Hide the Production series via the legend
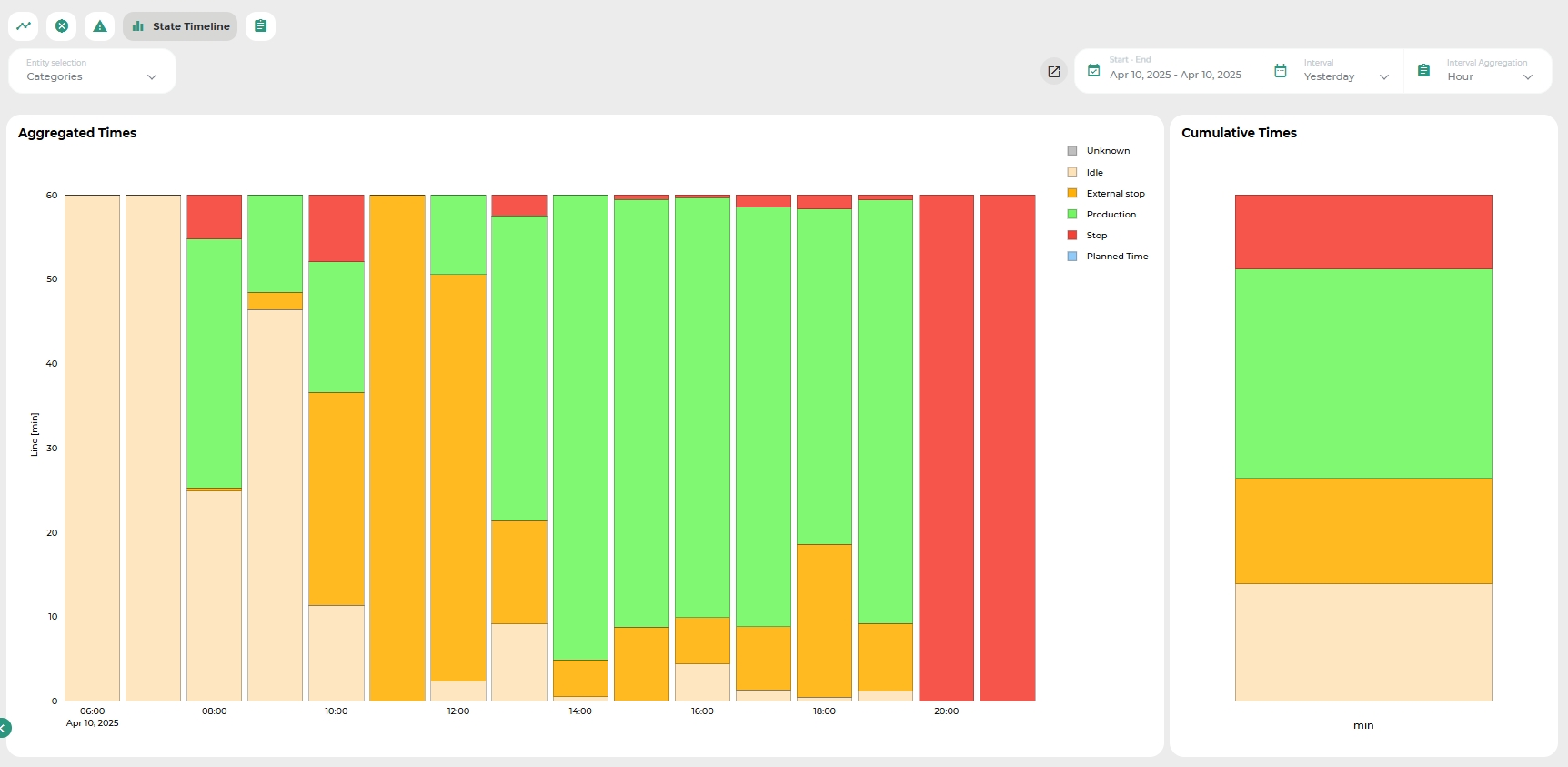This screenshot has height=767, width=1568. click(1111, 215)
